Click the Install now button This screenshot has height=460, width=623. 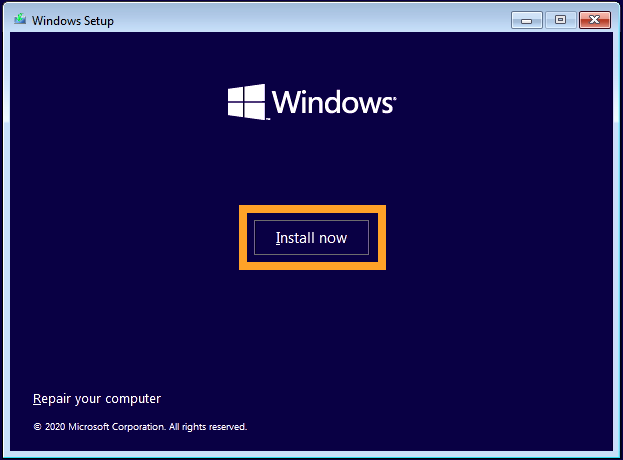point(311,238)
